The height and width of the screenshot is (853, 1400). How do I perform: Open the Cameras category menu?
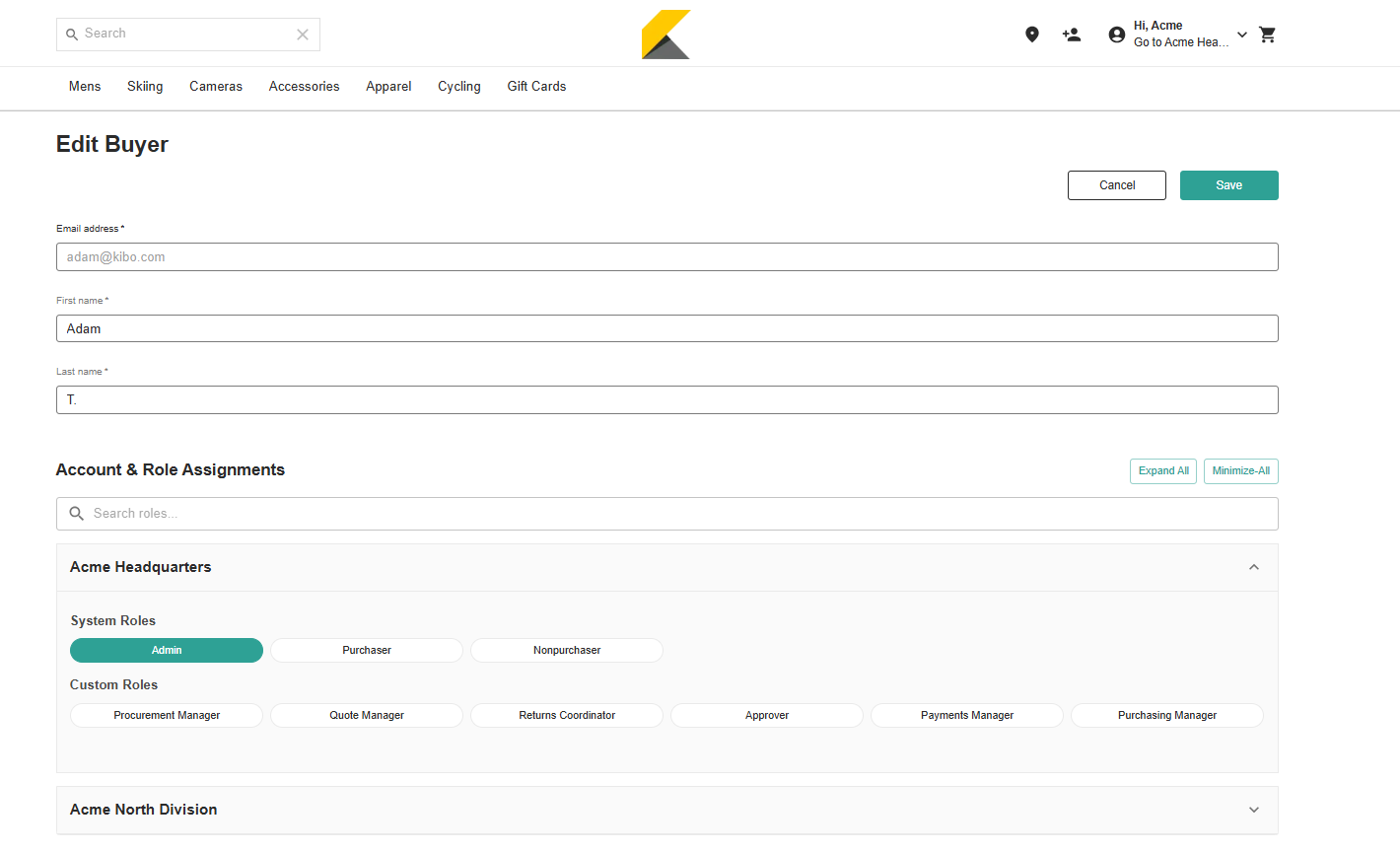pos(216,87)
